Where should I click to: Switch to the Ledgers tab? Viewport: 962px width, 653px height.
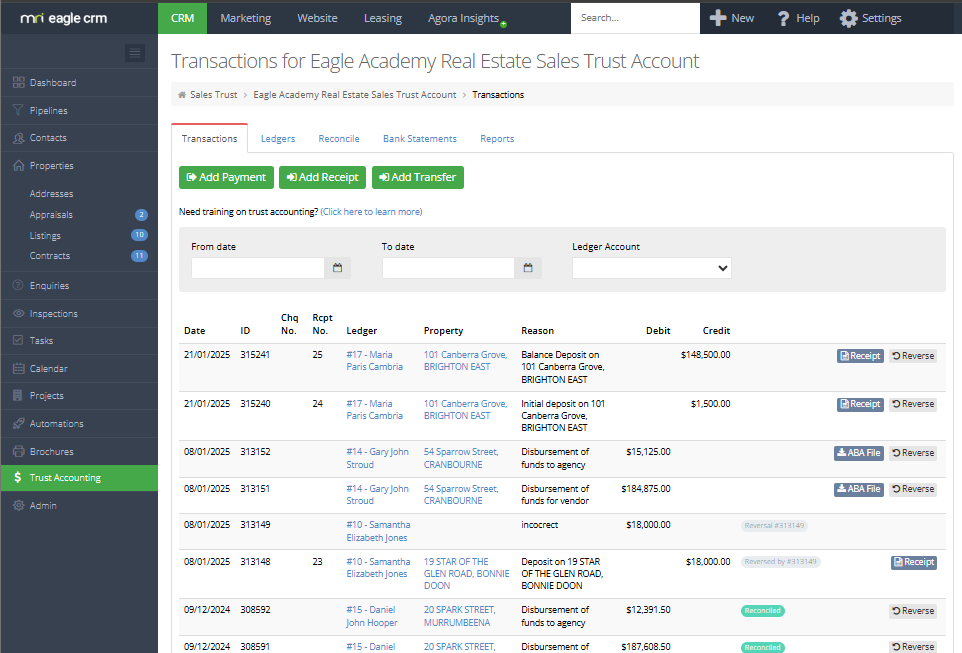278,139
